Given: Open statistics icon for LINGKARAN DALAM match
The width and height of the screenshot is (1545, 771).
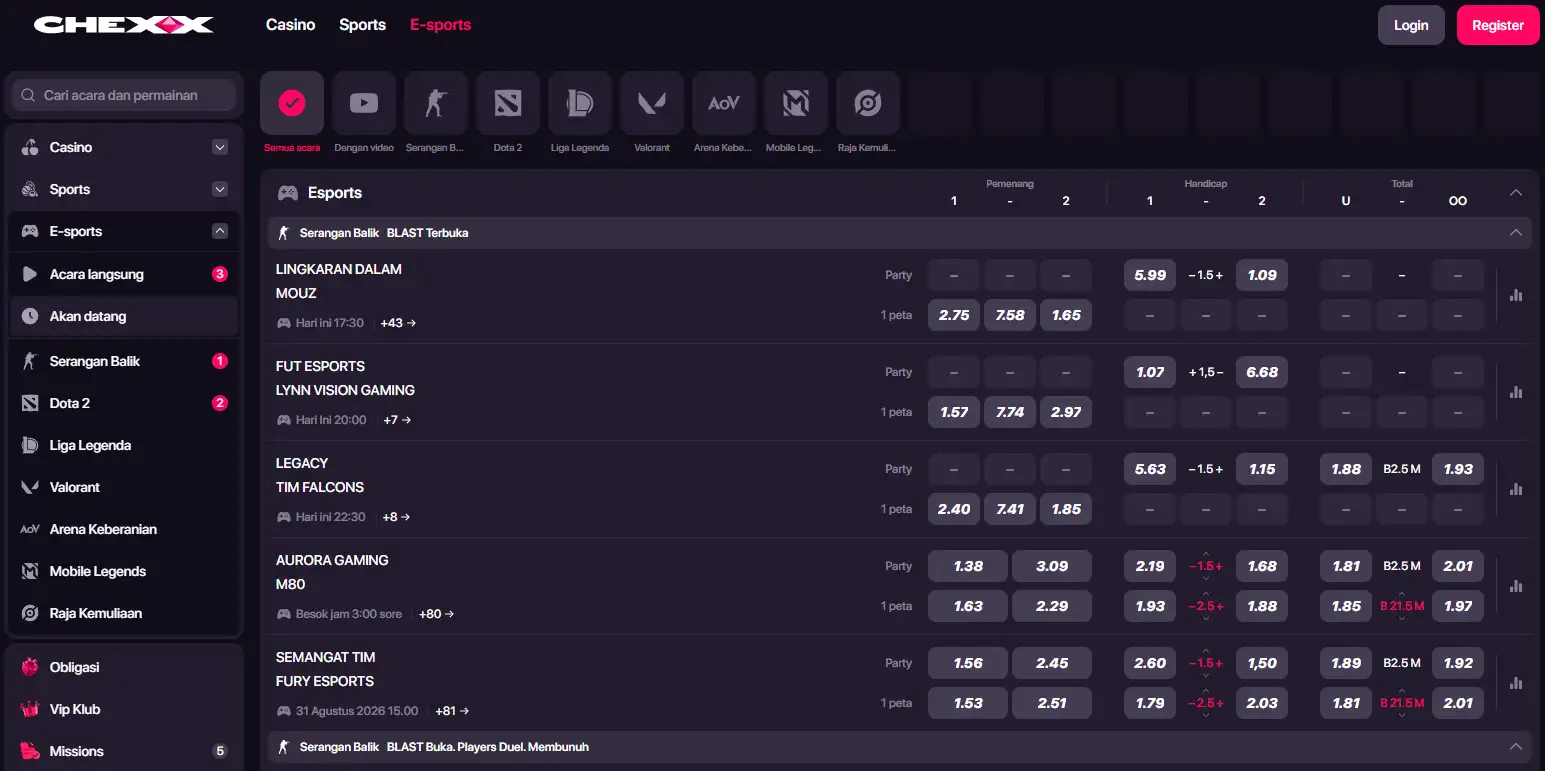Looking at the screenshot, I should click(x=1516, y=295).
